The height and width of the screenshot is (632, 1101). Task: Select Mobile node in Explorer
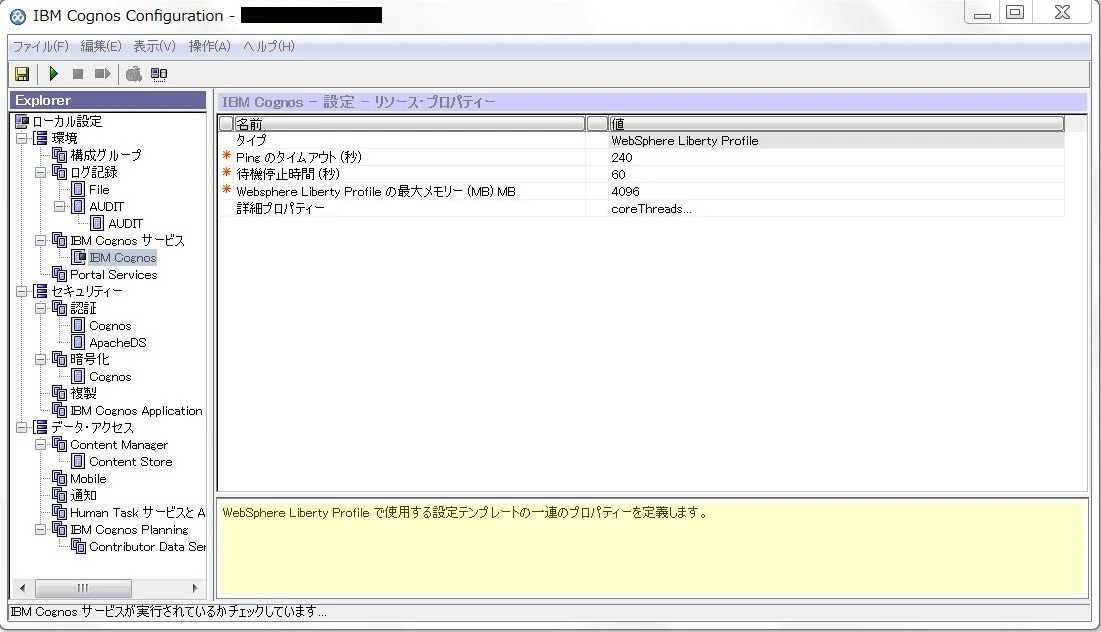pyautogui.click(x=88, y=479)
